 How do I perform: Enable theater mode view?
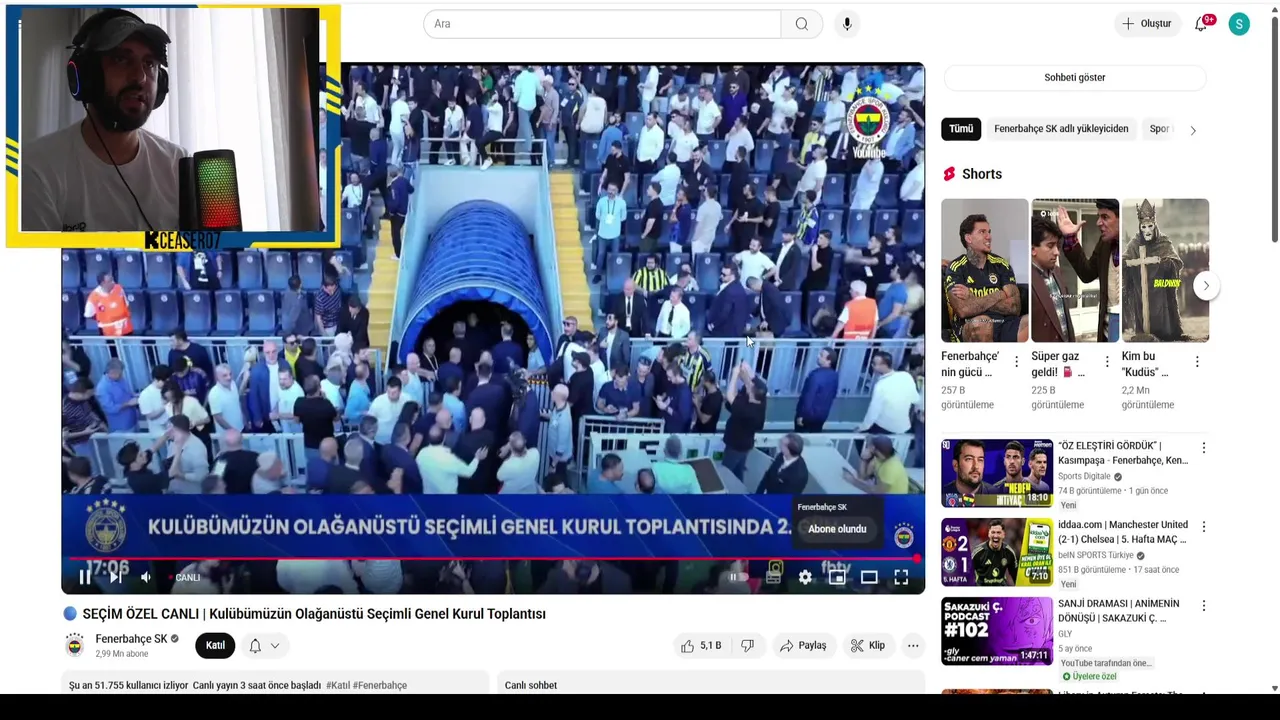pos(869,577)
